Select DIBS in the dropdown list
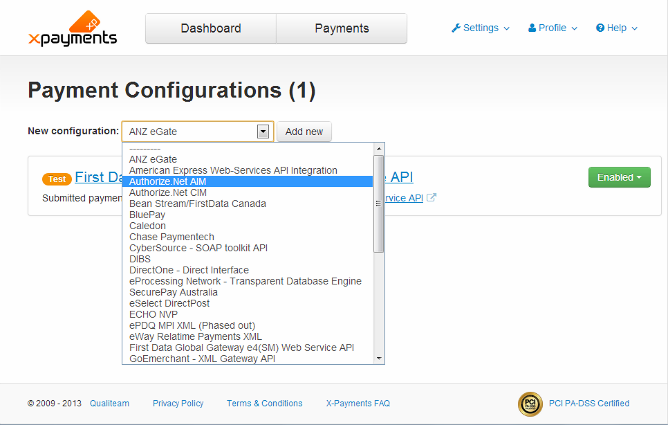 248,259
